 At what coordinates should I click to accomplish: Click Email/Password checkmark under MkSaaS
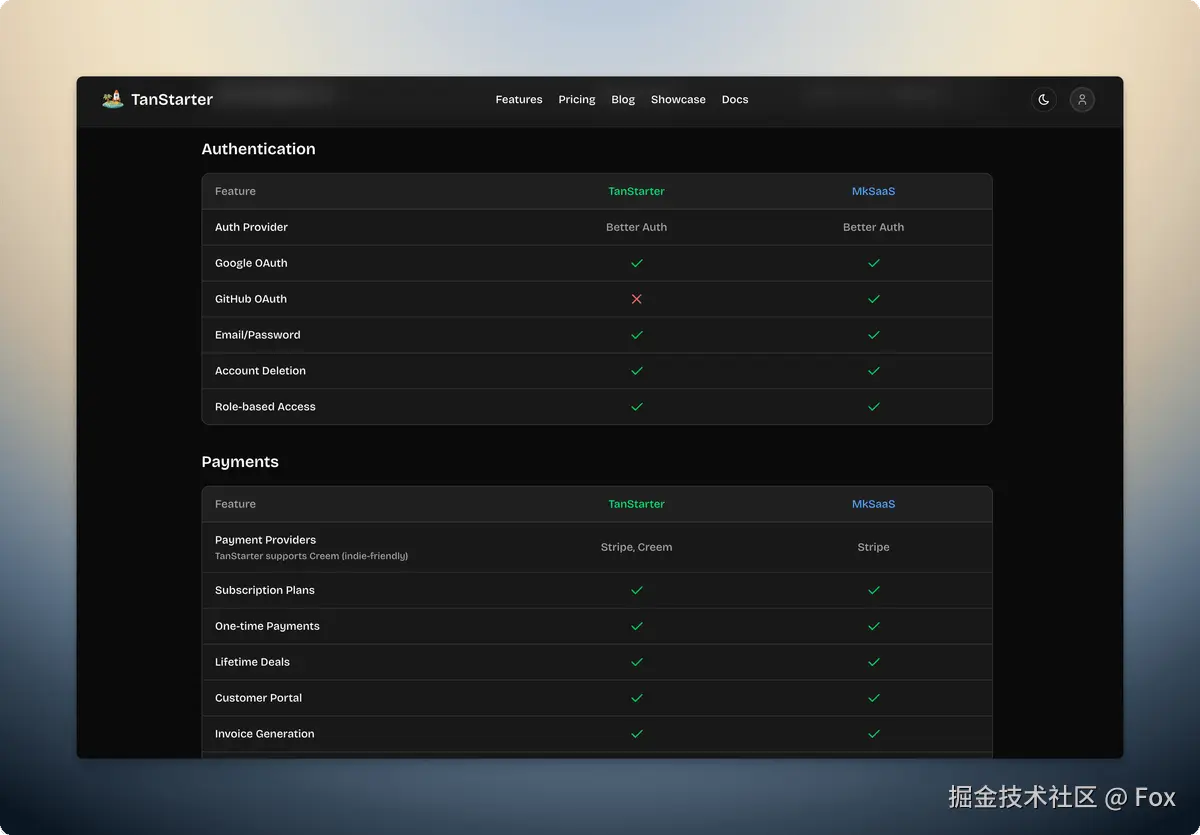[x=874, y=335]
